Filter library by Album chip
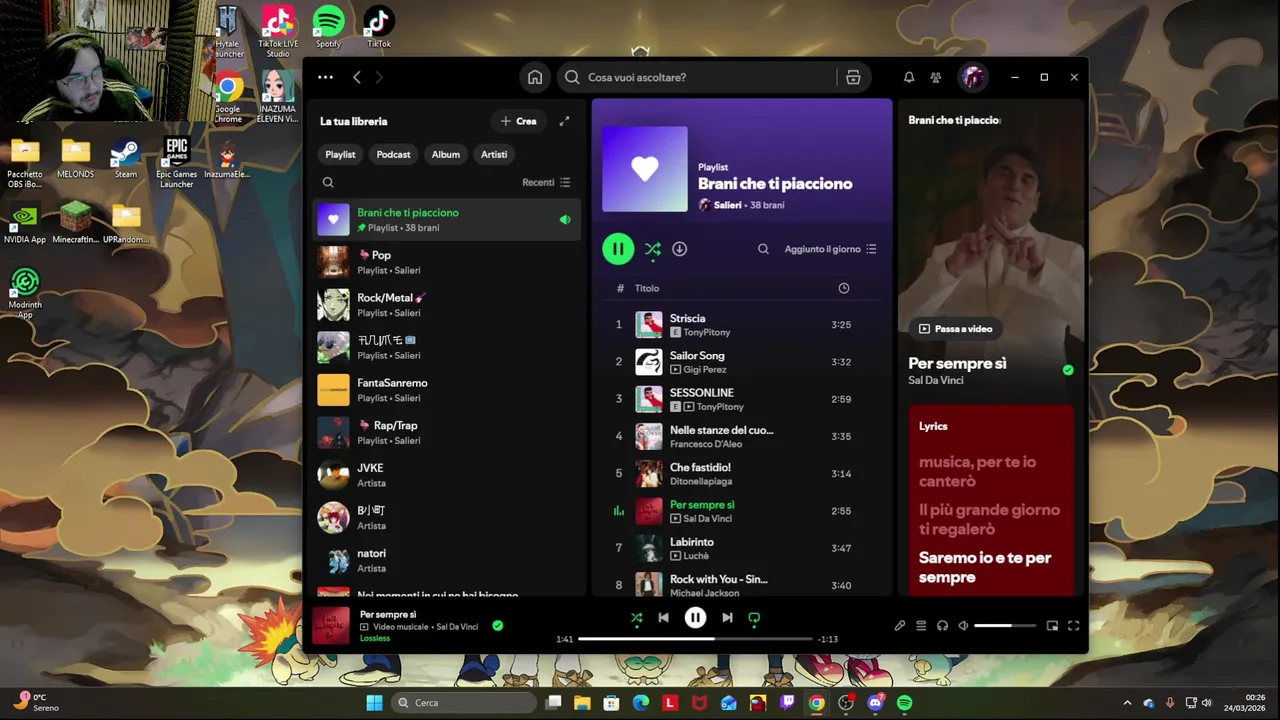Screen dimensions: 1280x720 [x=446, y=154]
